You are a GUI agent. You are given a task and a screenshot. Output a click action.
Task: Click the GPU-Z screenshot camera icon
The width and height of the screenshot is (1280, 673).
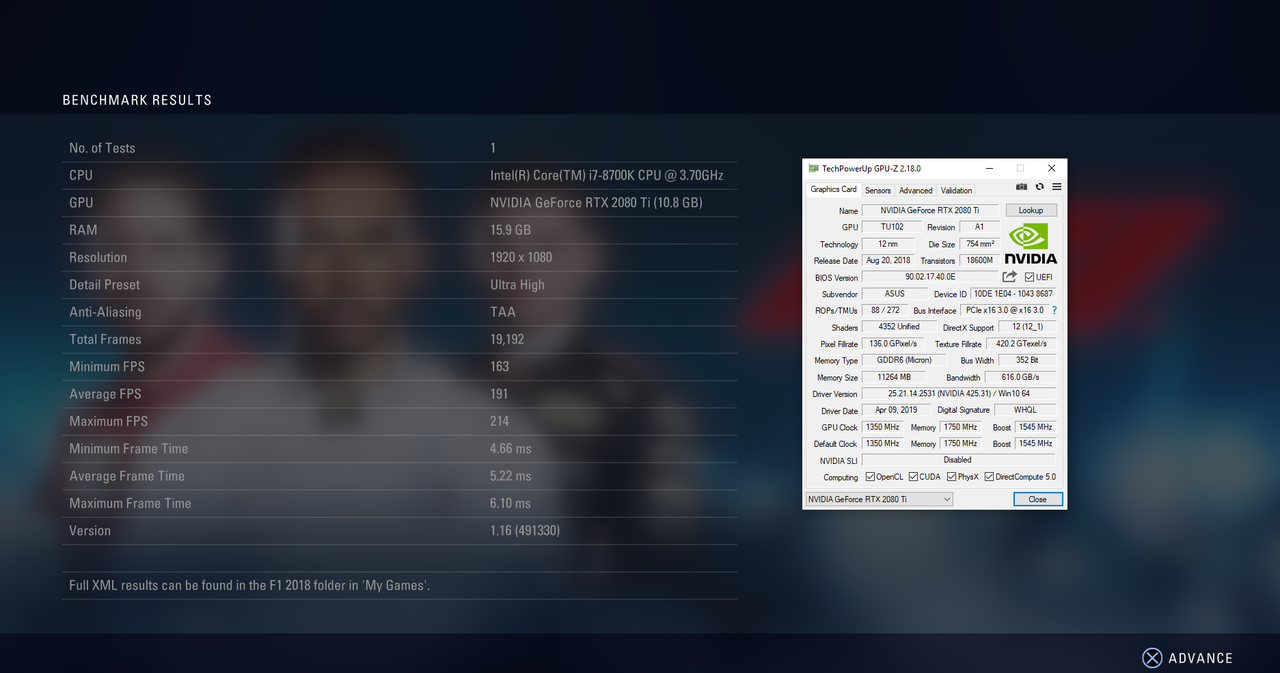pos(1021,187)
